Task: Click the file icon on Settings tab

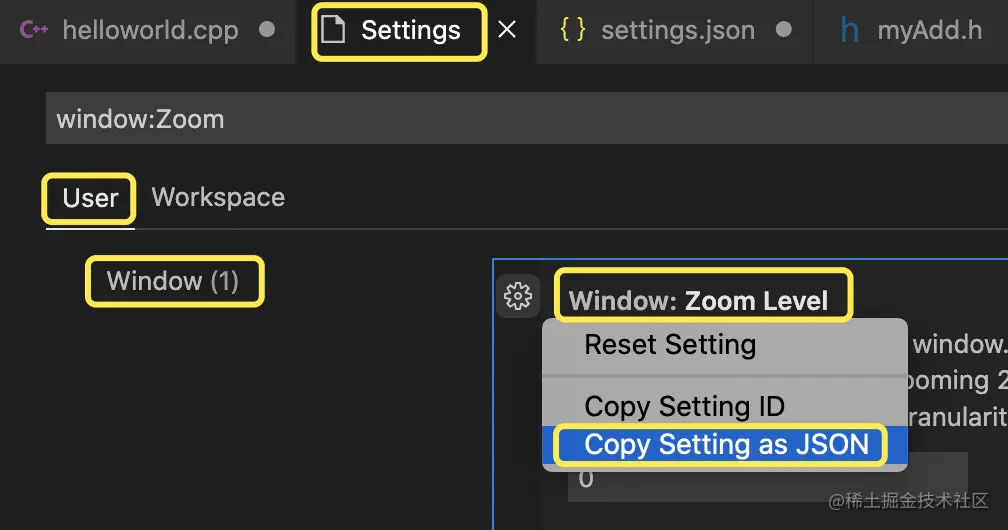Action: tap(335, 31)
